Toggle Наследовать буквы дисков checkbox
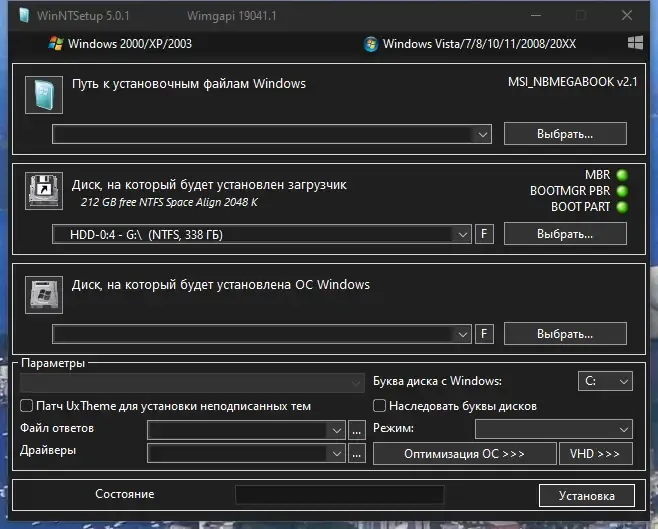 [379, 406]
